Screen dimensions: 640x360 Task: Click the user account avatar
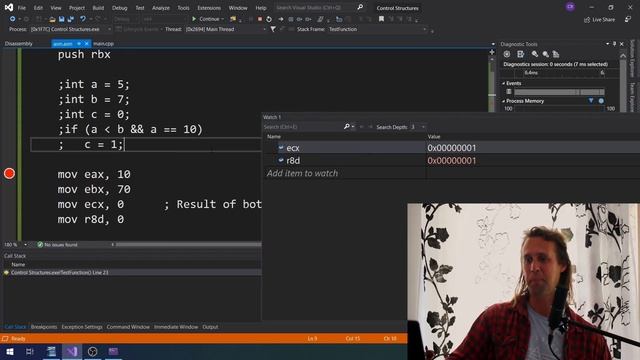point(570,7)
